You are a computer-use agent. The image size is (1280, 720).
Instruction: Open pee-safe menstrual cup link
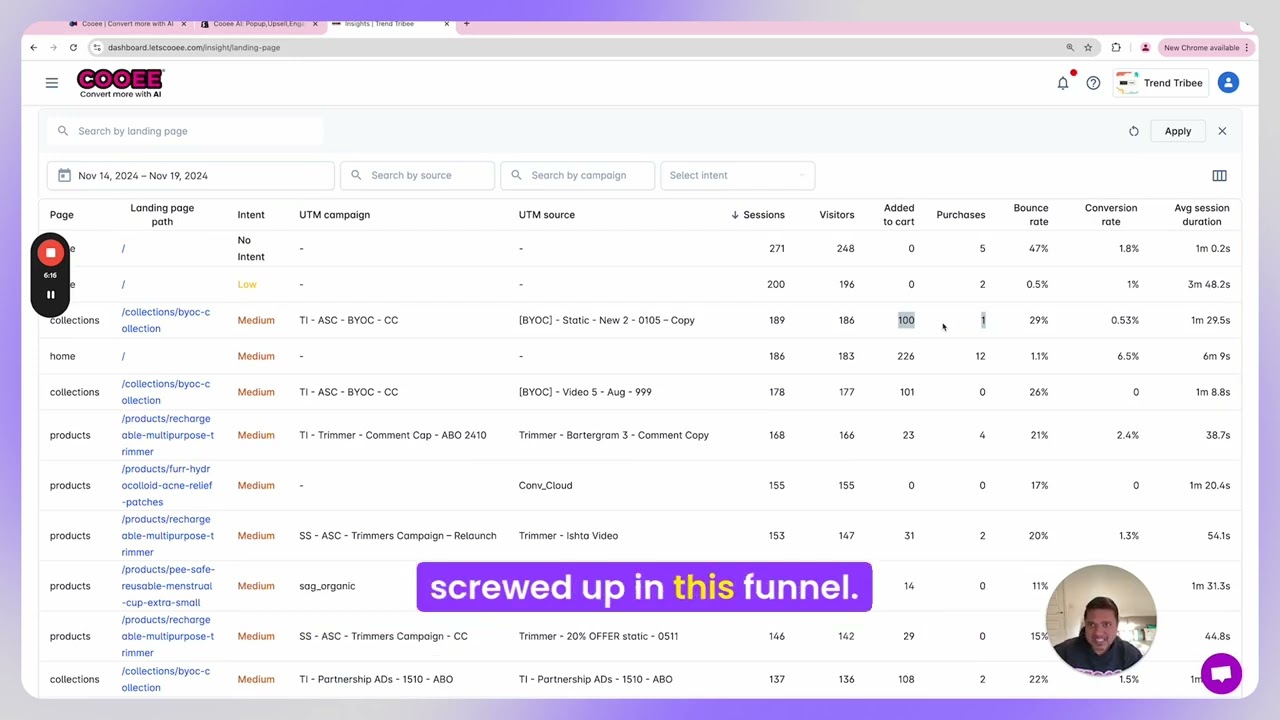tap(167, 586)
